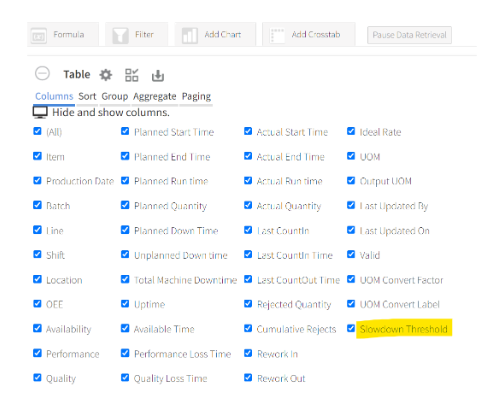
Task: Toggle the Planned Start Time checkbox
Action: pyautogui.click(x=125, y=131)
